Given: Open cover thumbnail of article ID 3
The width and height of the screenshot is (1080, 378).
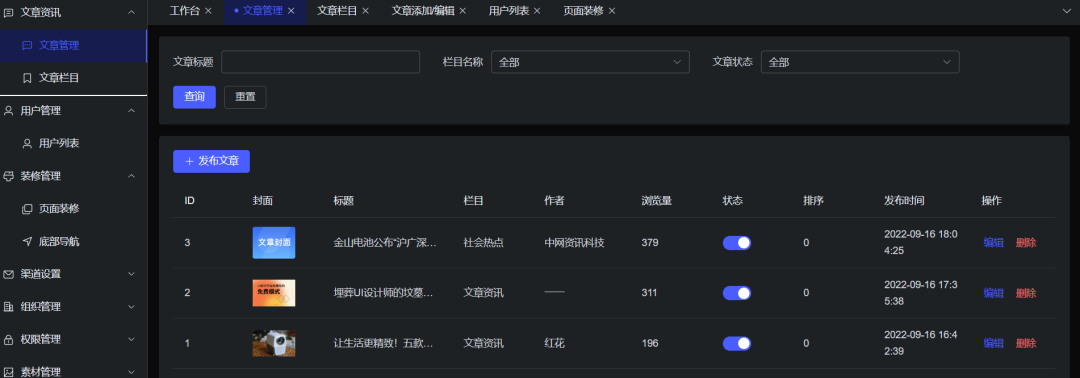Looking at the screenshot, I should coord(274,243).
